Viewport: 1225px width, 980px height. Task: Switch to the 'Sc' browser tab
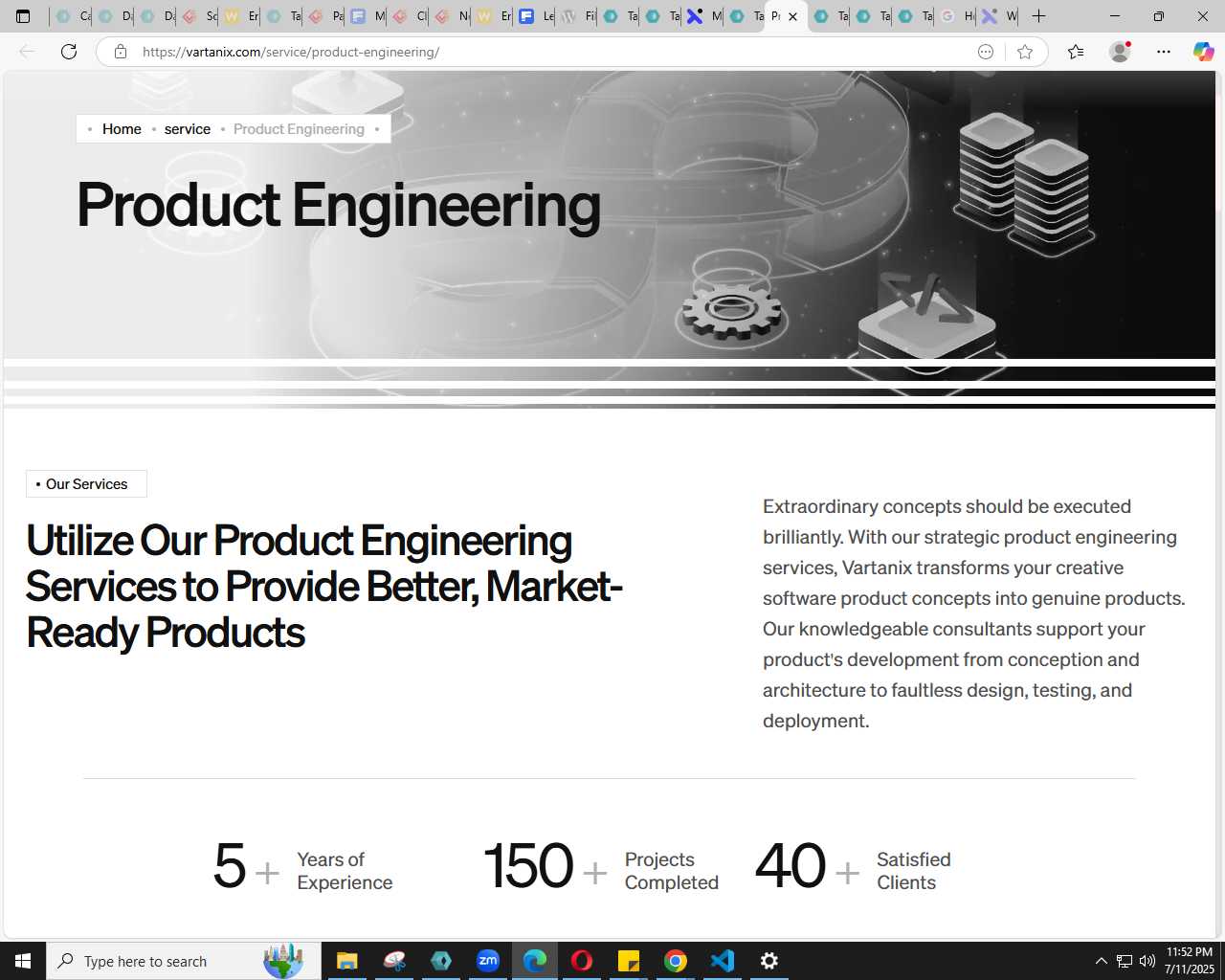199,16
